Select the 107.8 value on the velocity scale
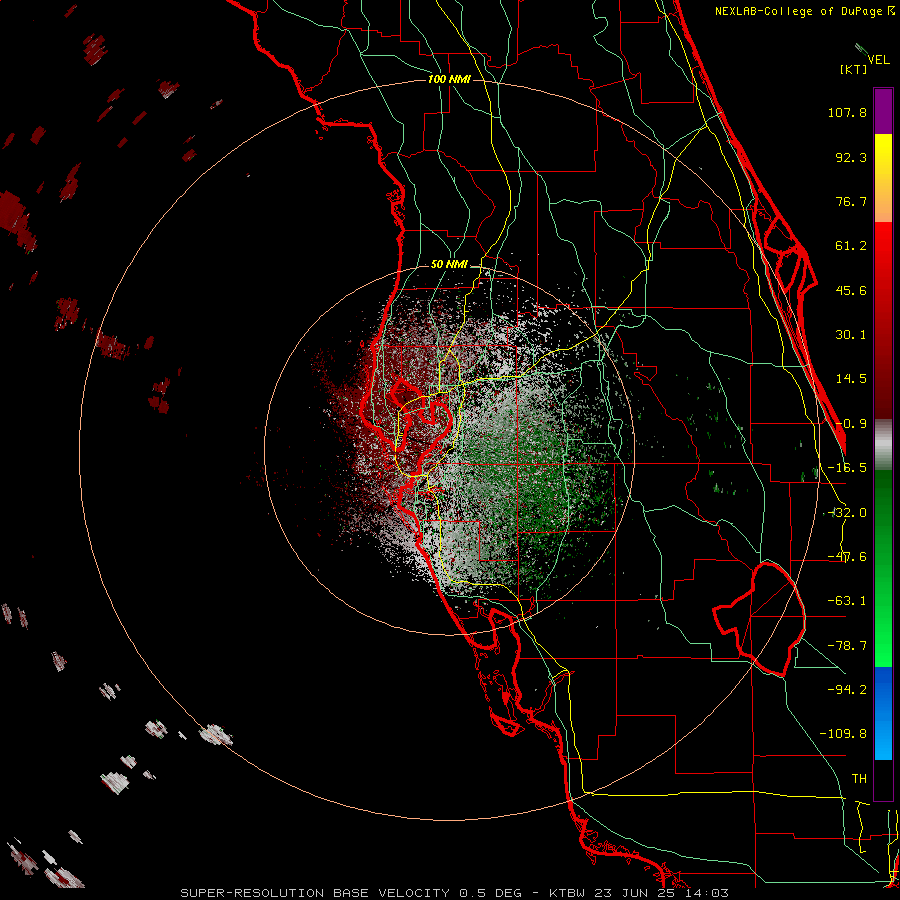900x900 pixels. pos(847,112)
